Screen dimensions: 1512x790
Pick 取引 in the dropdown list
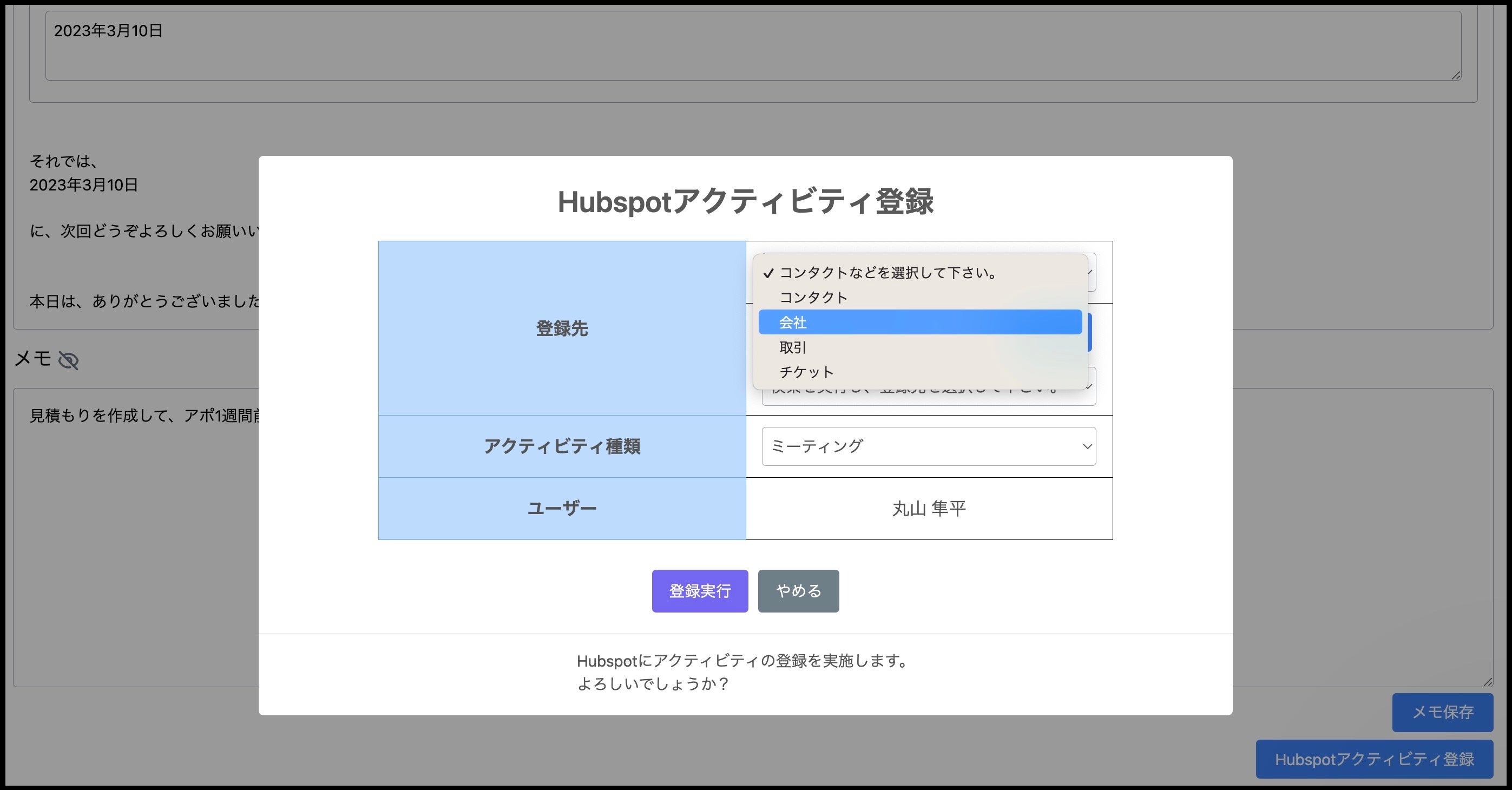coord(792,347)
